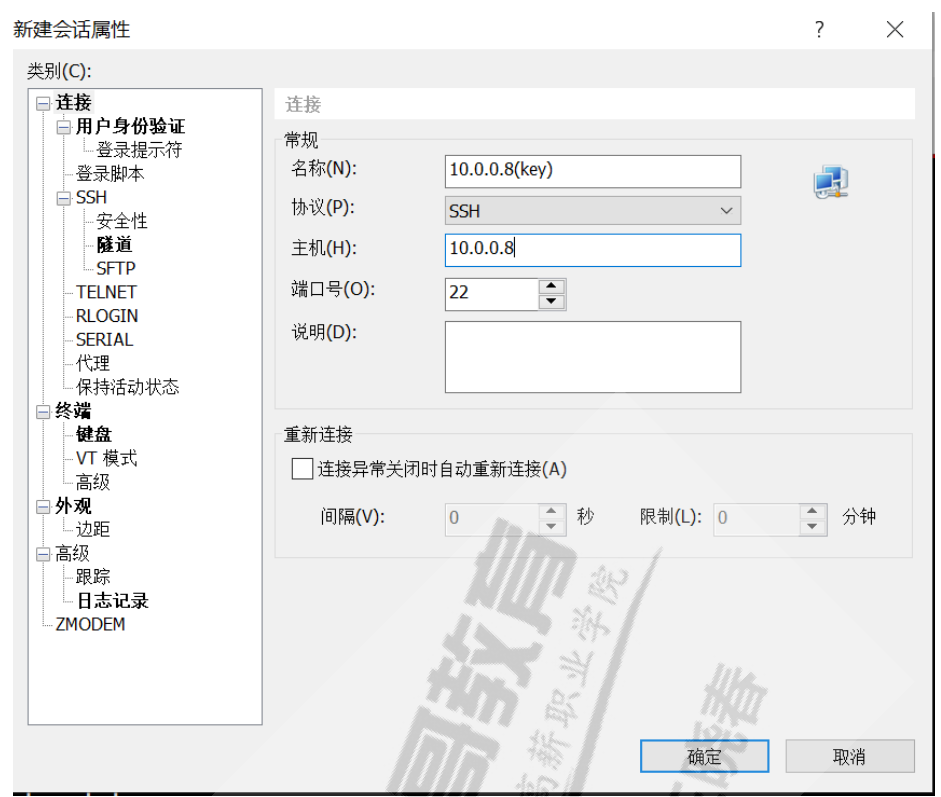Select 安全性 tree item

(x=122, y=221)
